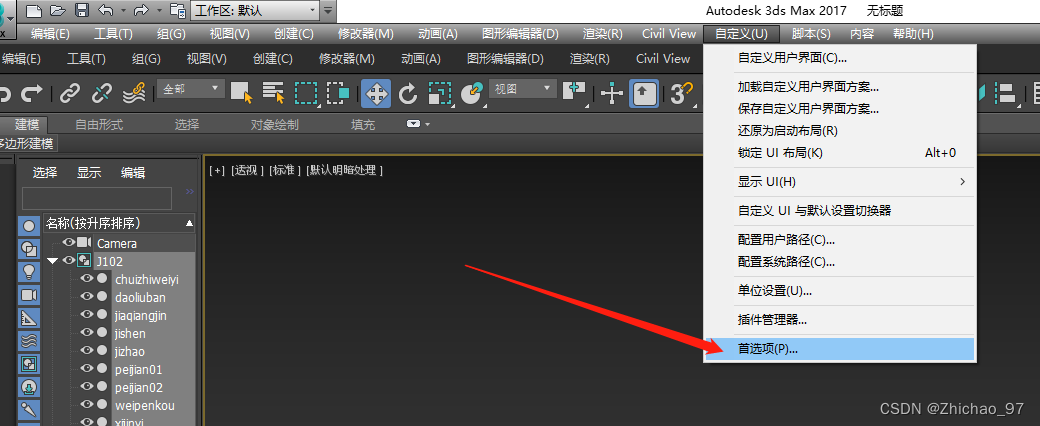The width and height of the screenshot is (1040, 426).
Task: Open the 全部 selection filter dropdown
Action: (x=191, y=88)
